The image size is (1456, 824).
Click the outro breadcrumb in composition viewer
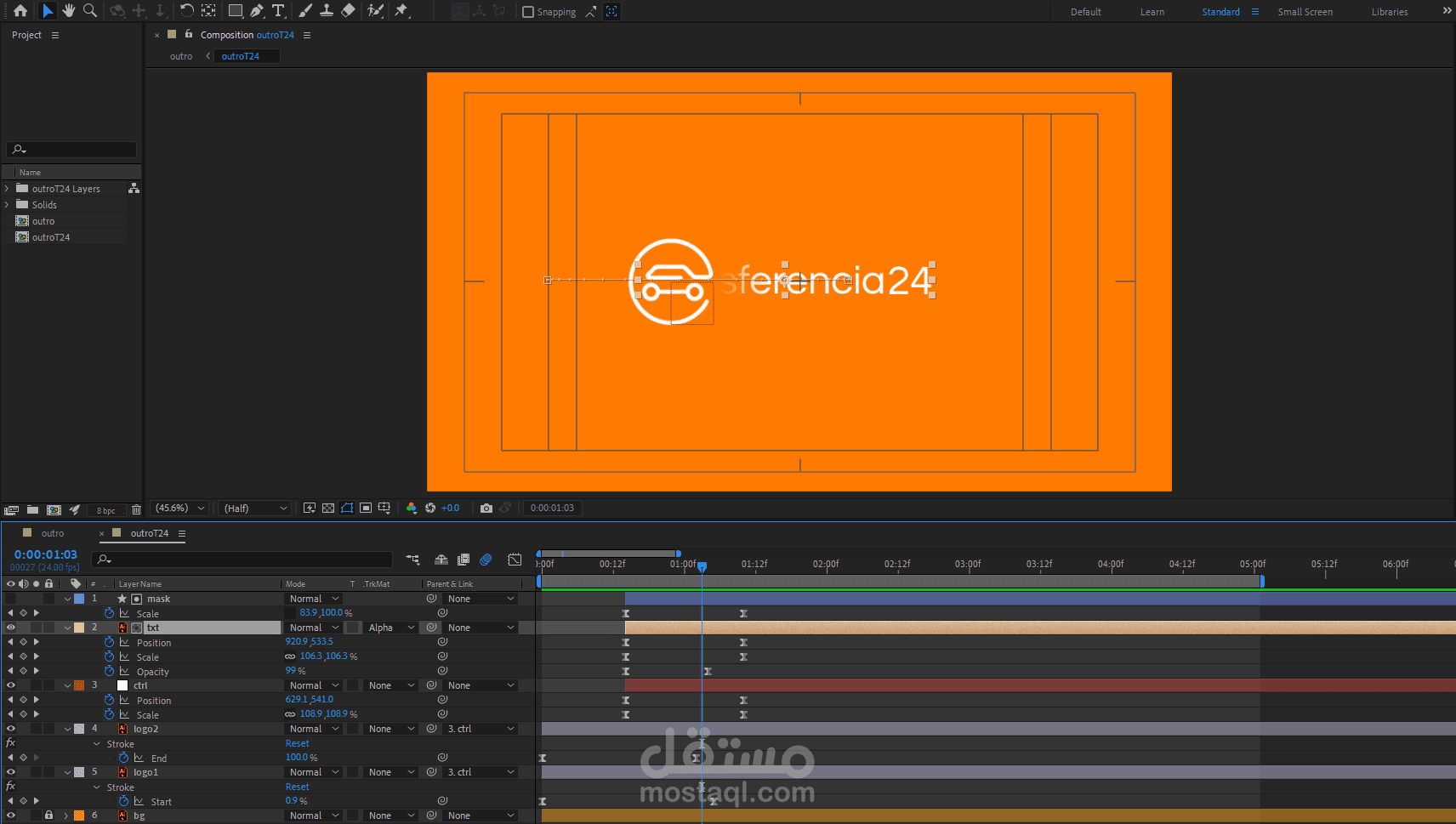click(181, 56)
